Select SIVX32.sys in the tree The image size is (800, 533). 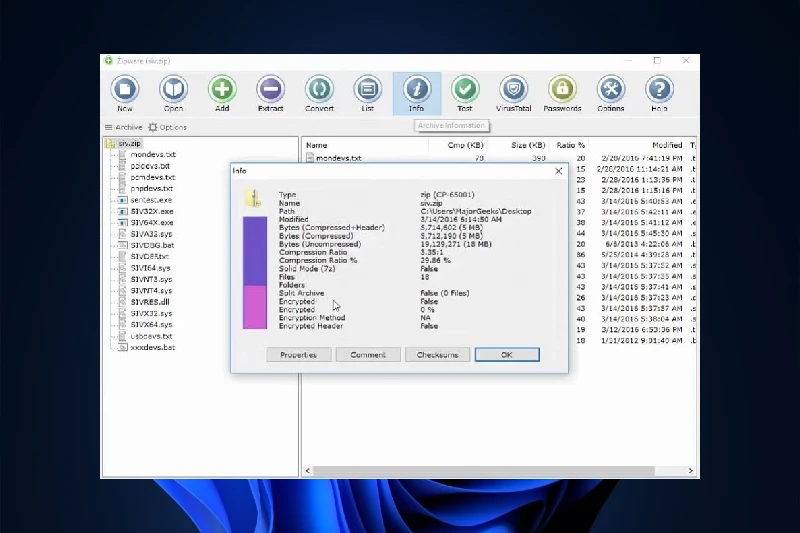pyautogui.click(x=151, y=313)
